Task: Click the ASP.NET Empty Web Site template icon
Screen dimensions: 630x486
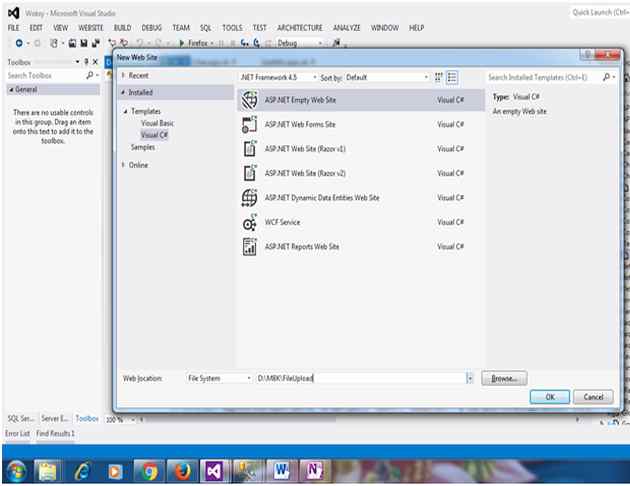Action: (250, 100)
